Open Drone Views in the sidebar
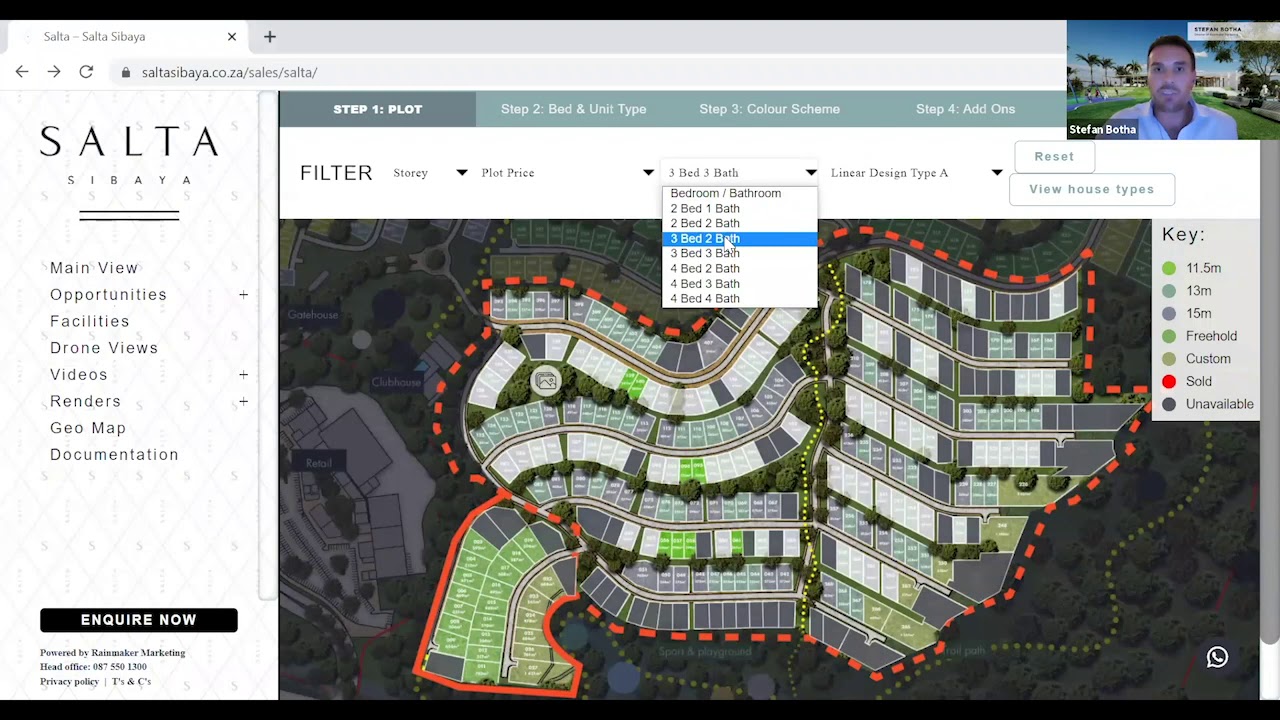 (104, 348)
